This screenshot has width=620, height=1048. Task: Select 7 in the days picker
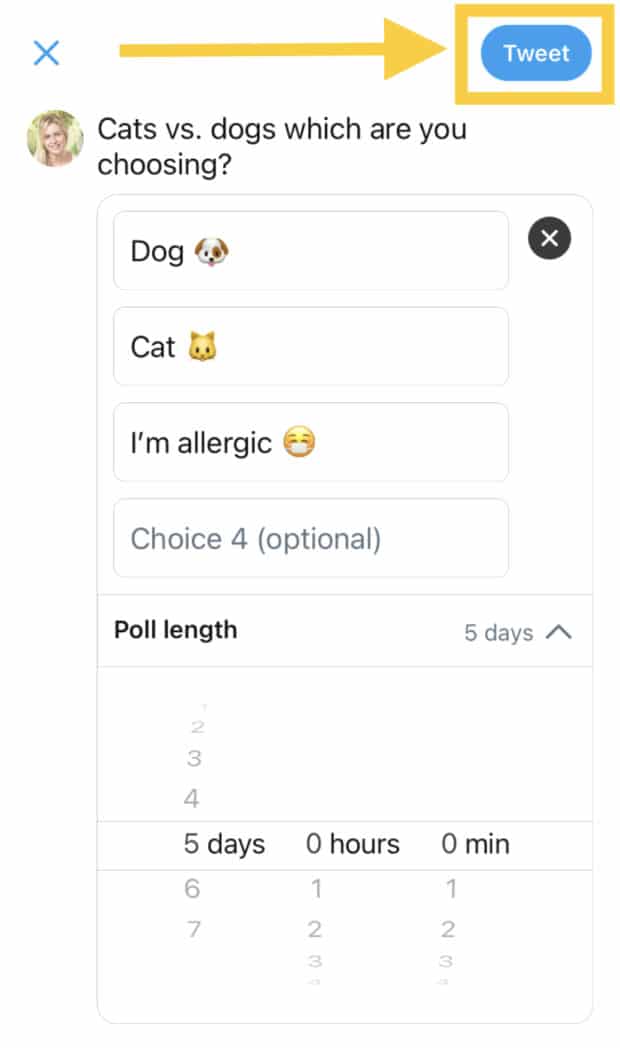click(192, 930)
